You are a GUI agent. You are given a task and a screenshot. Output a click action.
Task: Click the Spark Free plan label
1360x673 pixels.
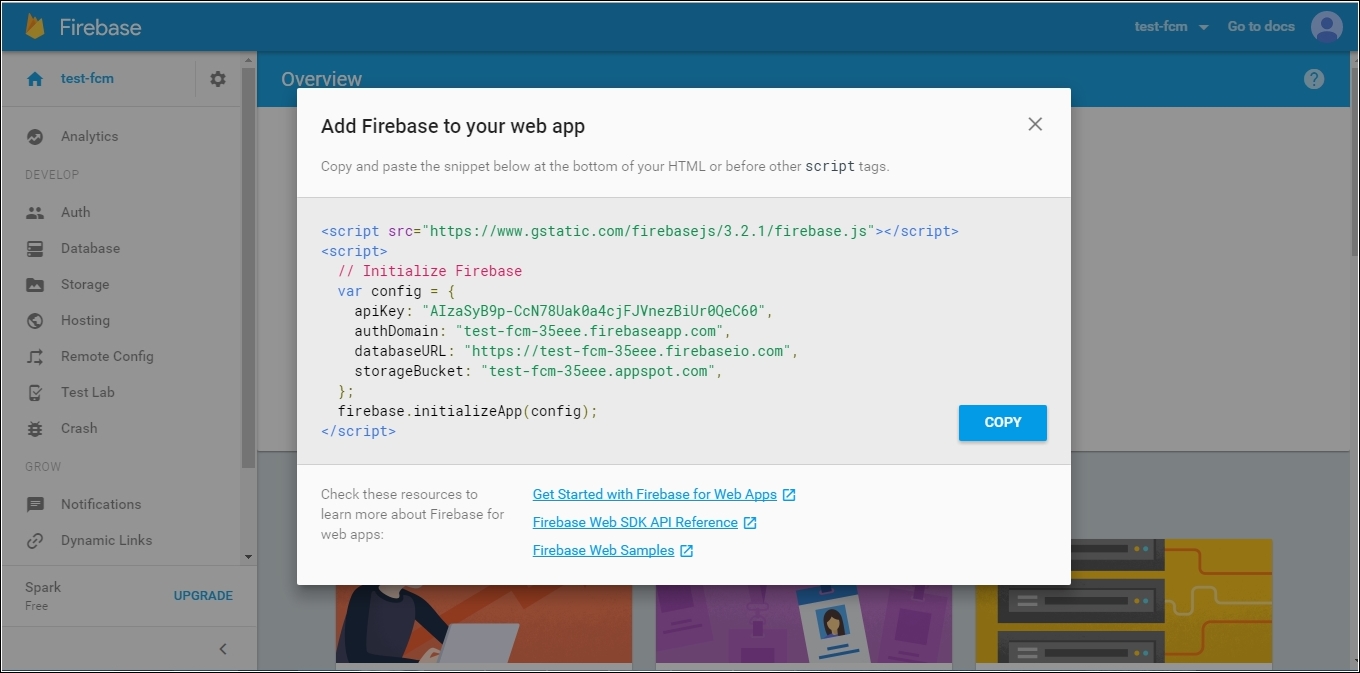[x=43, y=596]
